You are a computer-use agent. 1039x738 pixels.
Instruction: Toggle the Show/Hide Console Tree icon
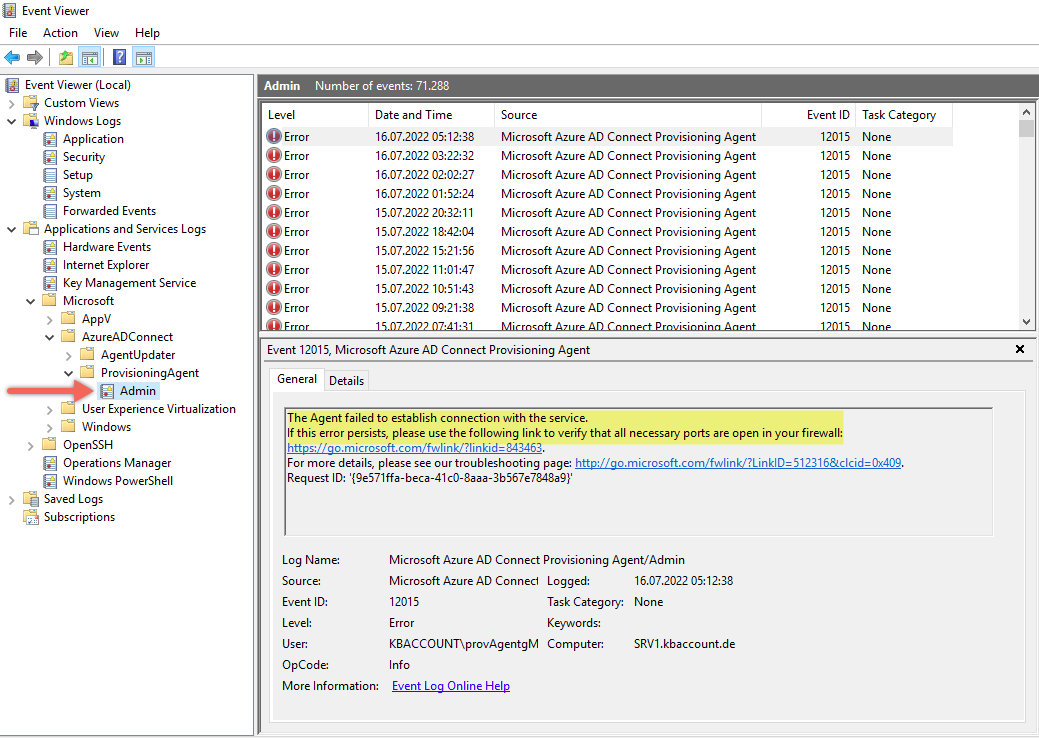[89, 58]
